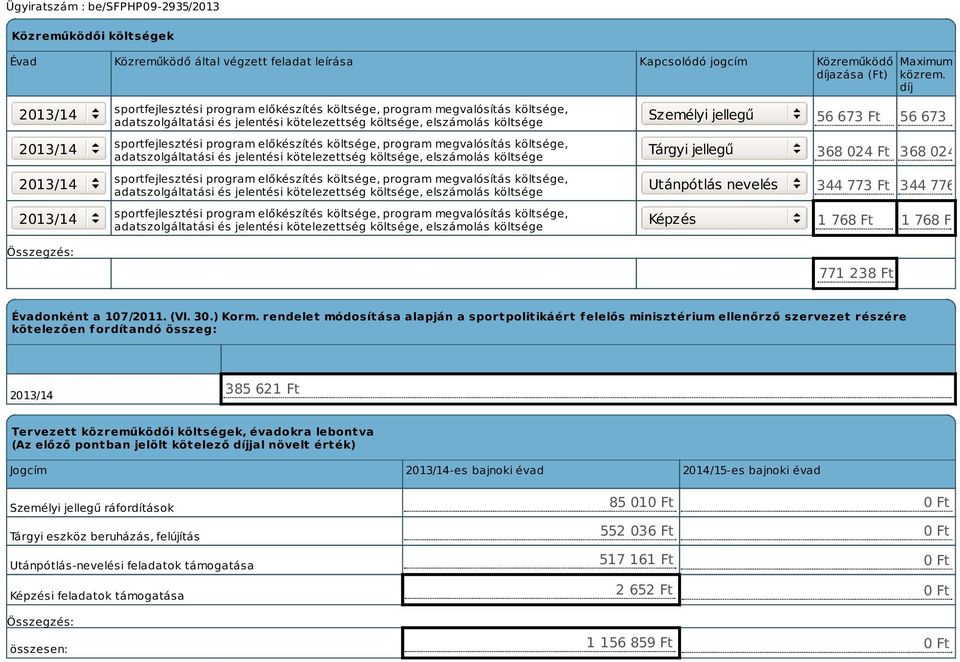
Task: Click the 552 036 Ft Tárgyi eszköz beruházás value
Action: coord(541,531)
